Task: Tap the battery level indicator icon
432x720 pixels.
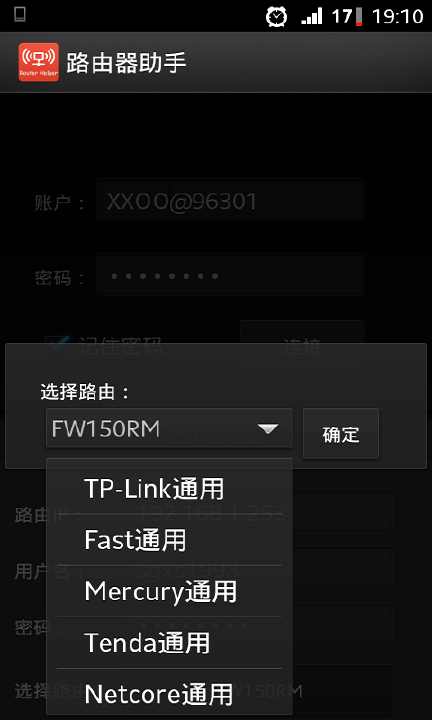Action: pyautogui.click(x=359, y=17)
